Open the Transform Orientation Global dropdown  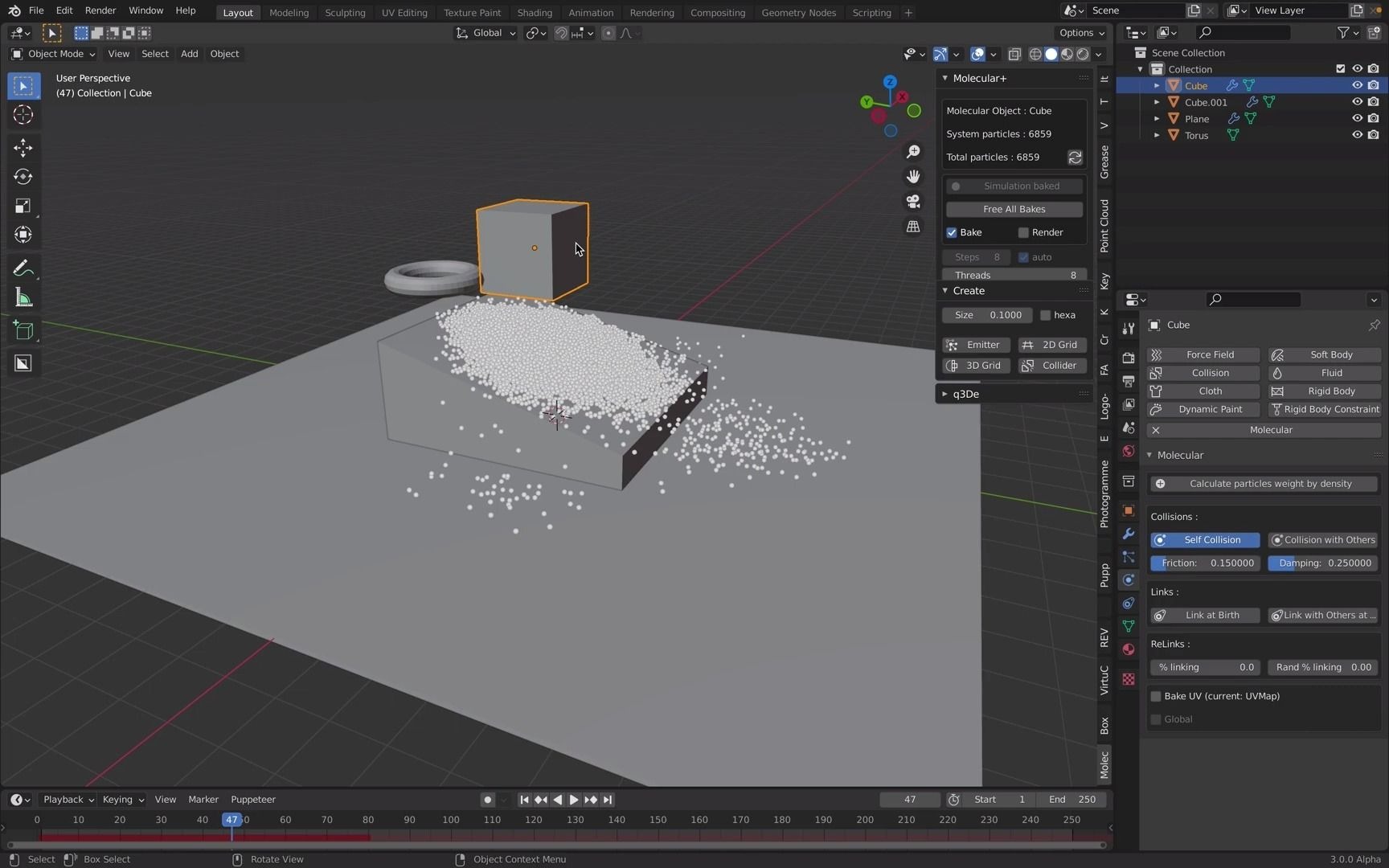486,33
